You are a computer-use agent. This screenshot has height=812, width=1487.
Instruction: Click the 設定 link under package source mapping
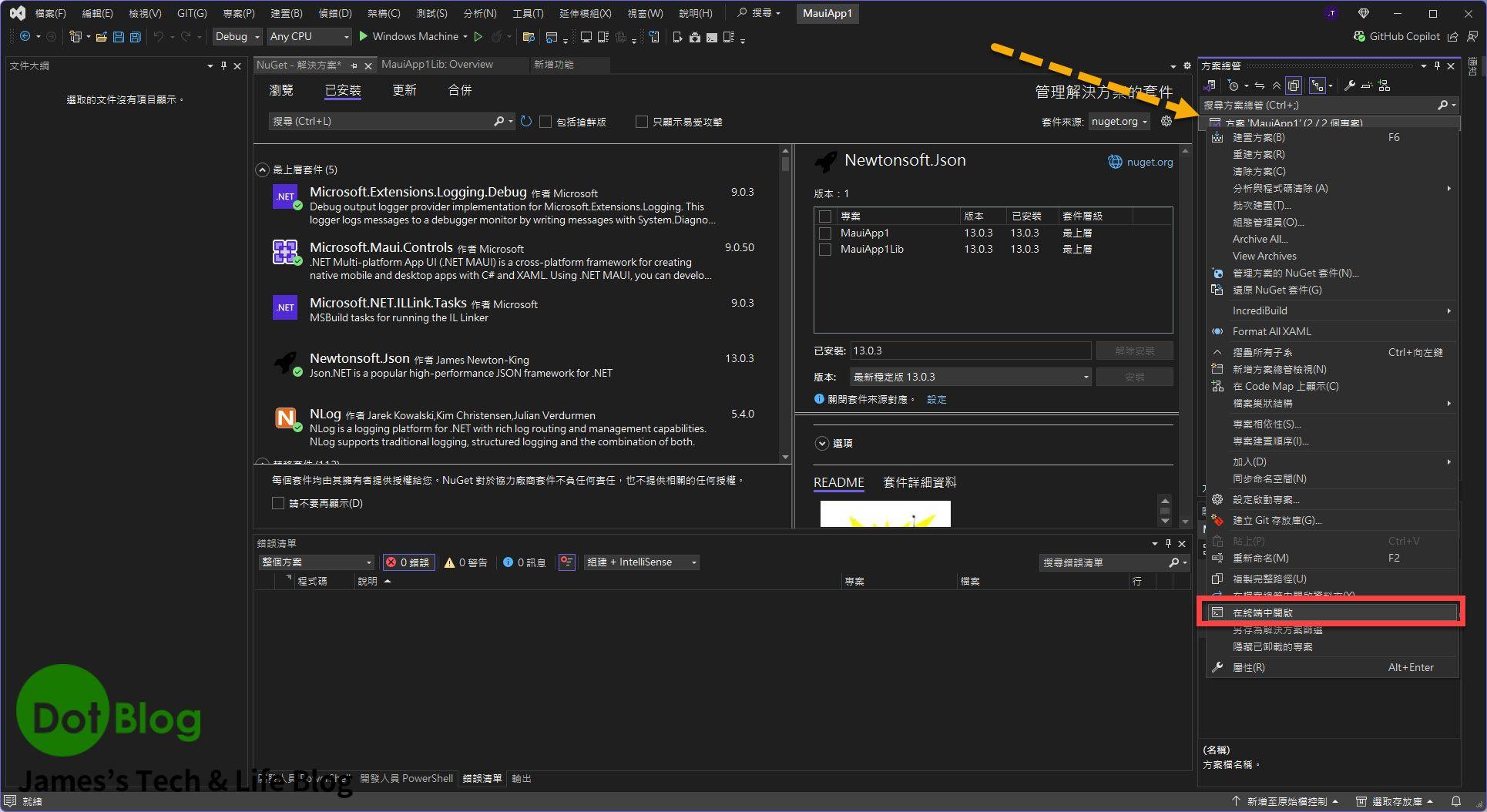pos(936,399)
